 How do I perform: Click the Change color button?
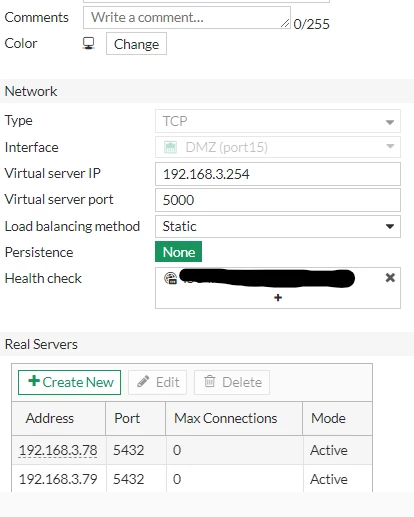[x=136, y=44]
